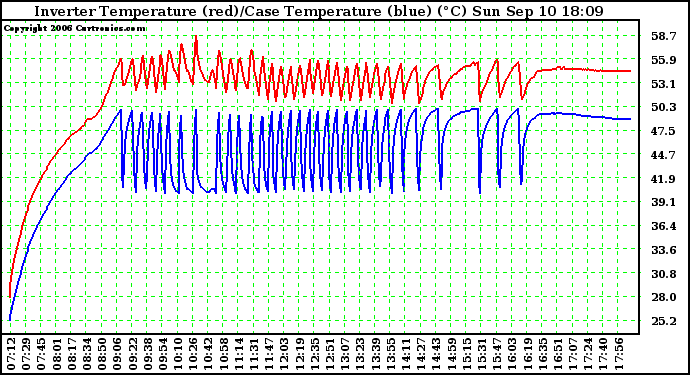Screen dimensions: 690x375
Task: Select the 28.0 y-axis label
Action: click(664, 297)
